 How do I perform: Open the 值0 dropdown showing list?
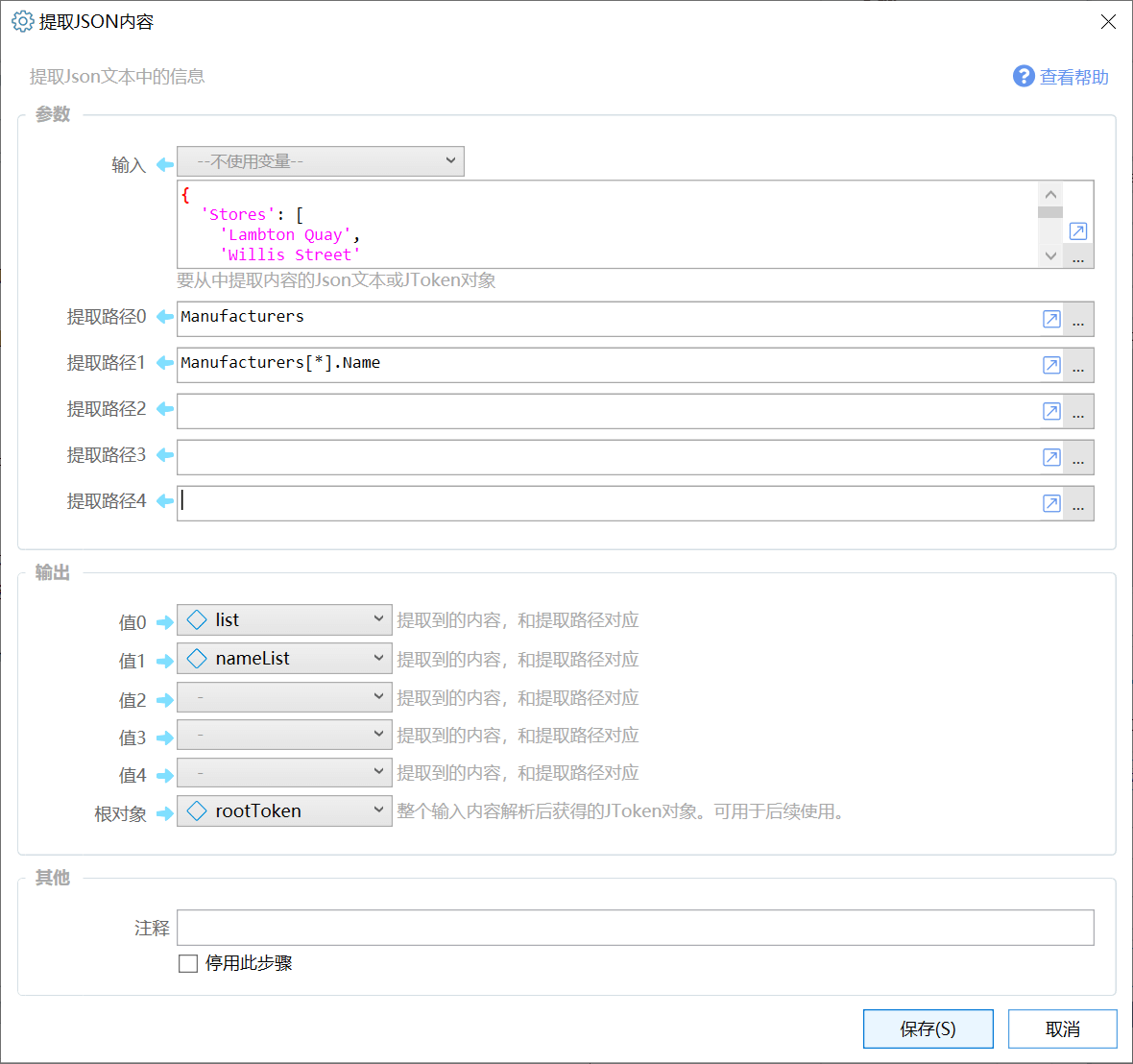tap(285, 619)
